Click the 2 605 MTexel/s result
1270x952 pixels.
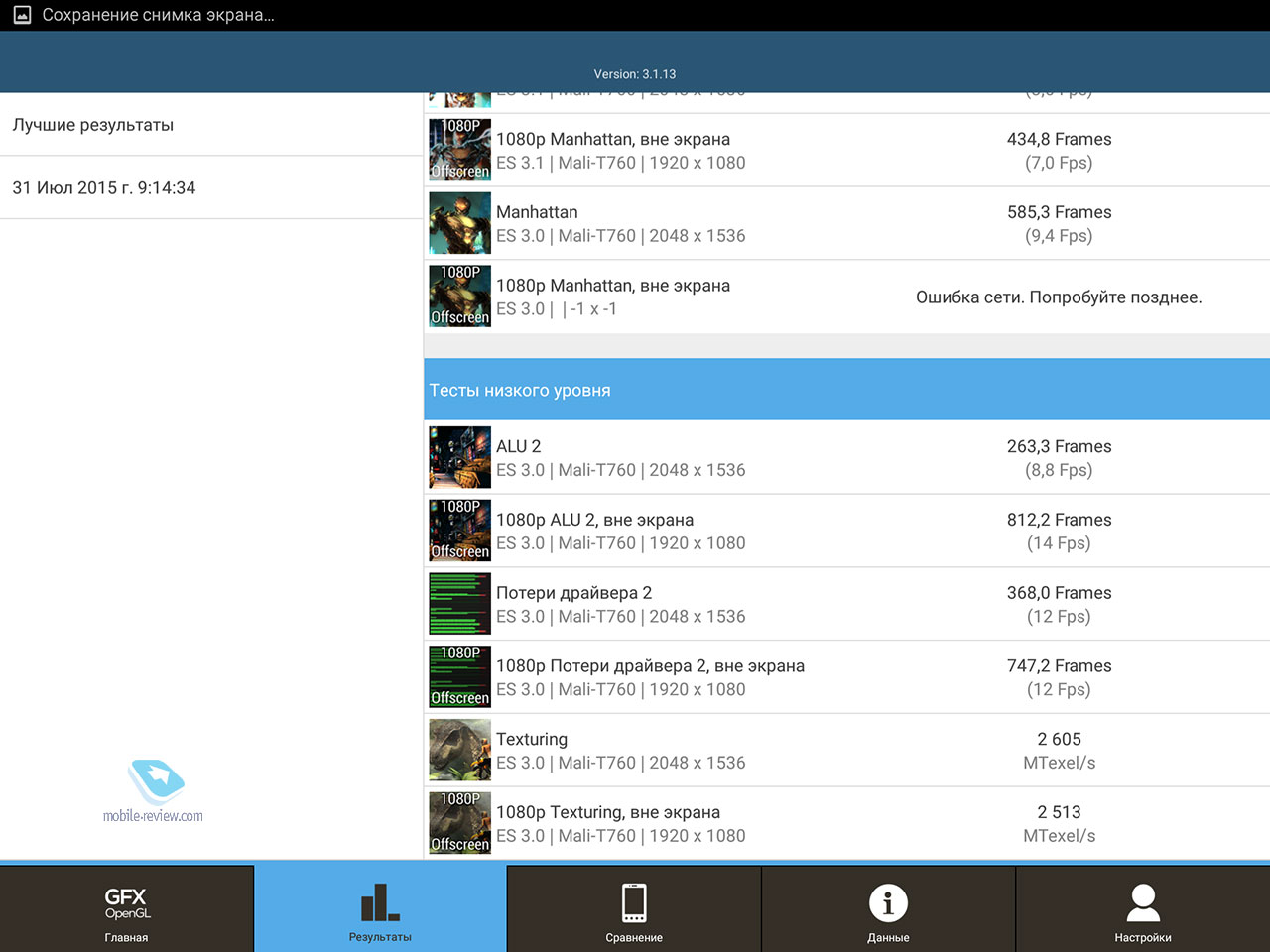[x=1059, y=751]
